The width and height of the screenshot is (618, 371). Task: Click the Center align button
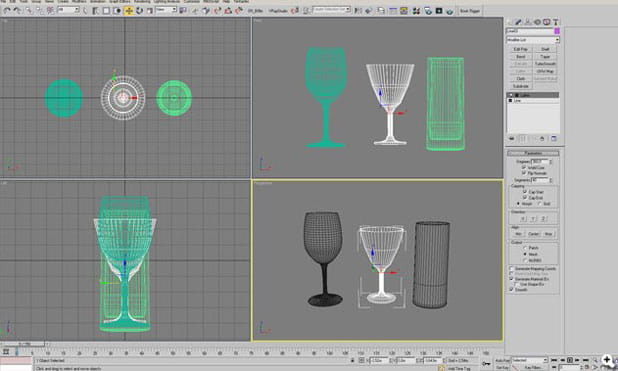[x=533, y=234]
